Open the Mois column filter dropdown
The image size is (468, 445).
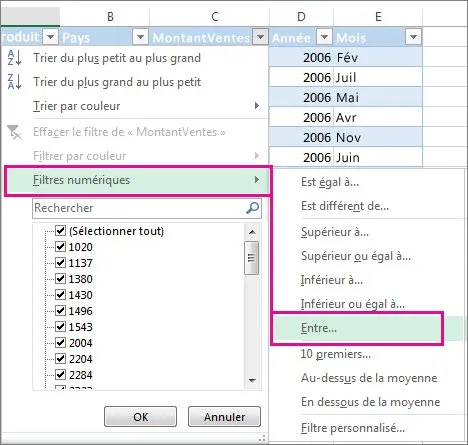[413, 37]
